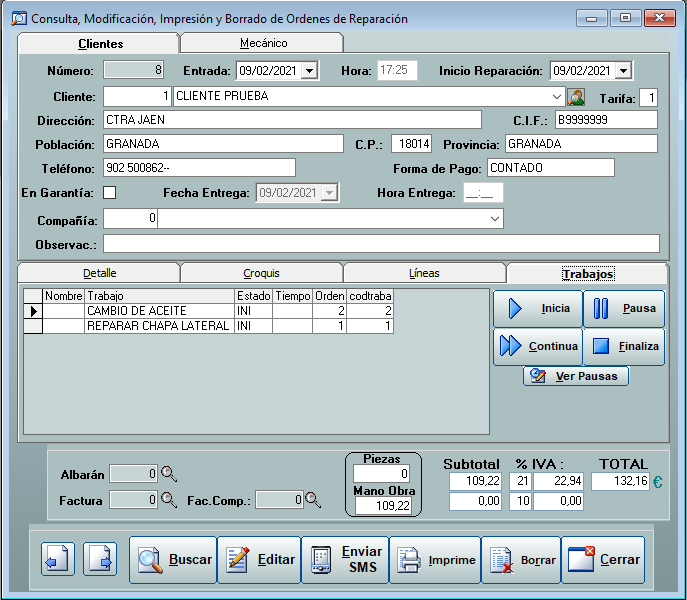Open the Entrada date dropdown

click(309, 71)
